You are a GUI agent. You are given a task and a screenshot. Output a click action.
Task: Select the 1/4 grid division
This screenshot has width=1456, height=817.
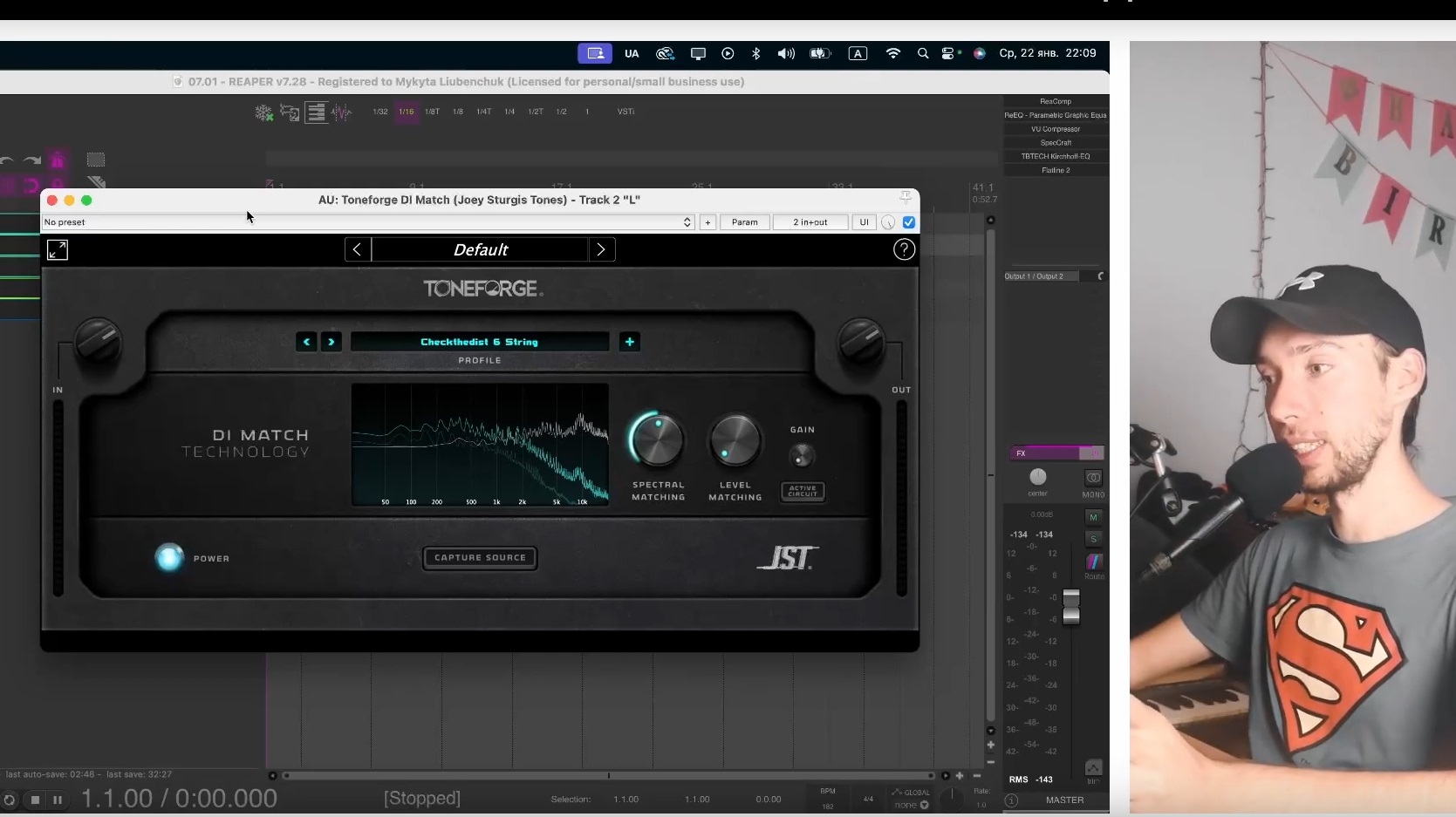[509, 112]
